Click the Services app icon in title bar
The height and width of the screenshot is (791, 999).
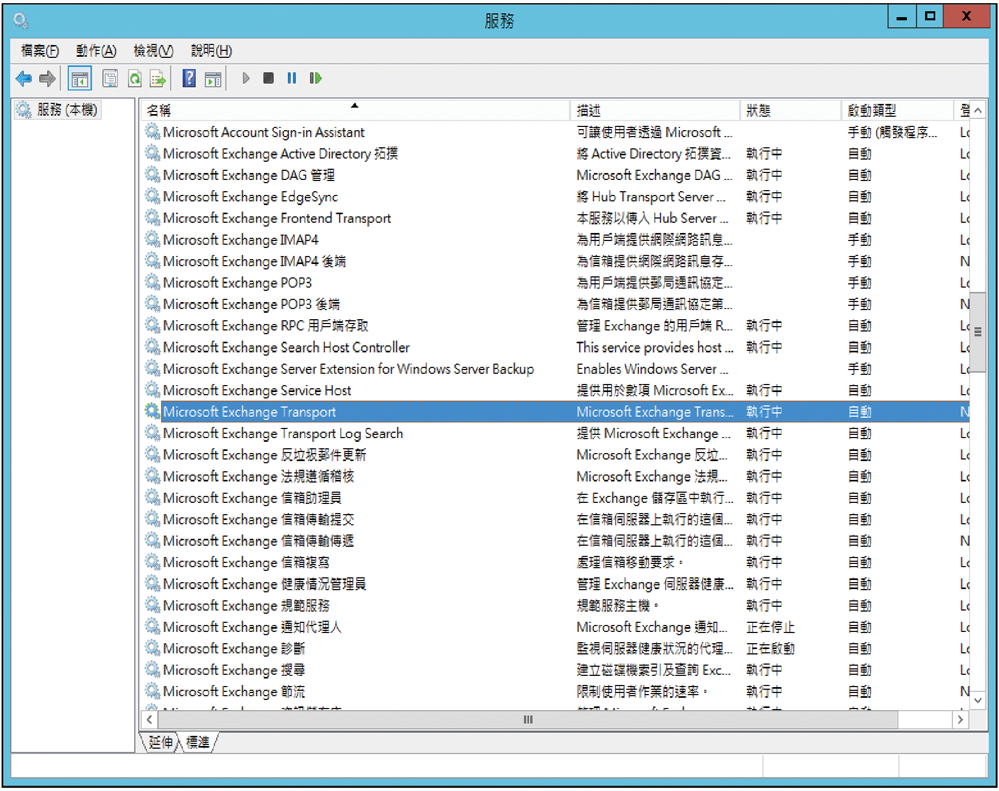click(x=20, y=21)
